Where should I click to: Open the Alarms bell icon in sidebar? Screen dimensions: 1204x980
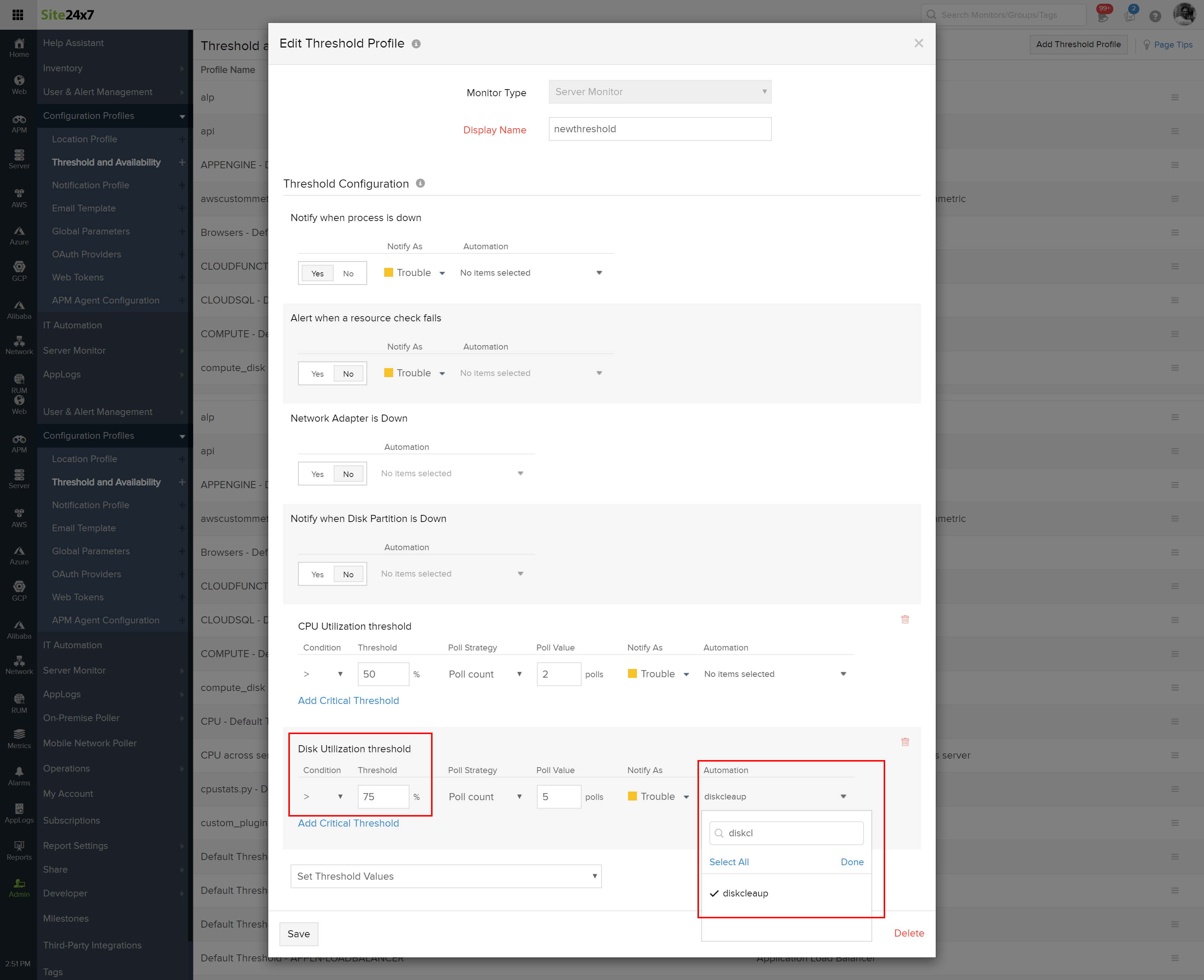click(x=19, y=776)
